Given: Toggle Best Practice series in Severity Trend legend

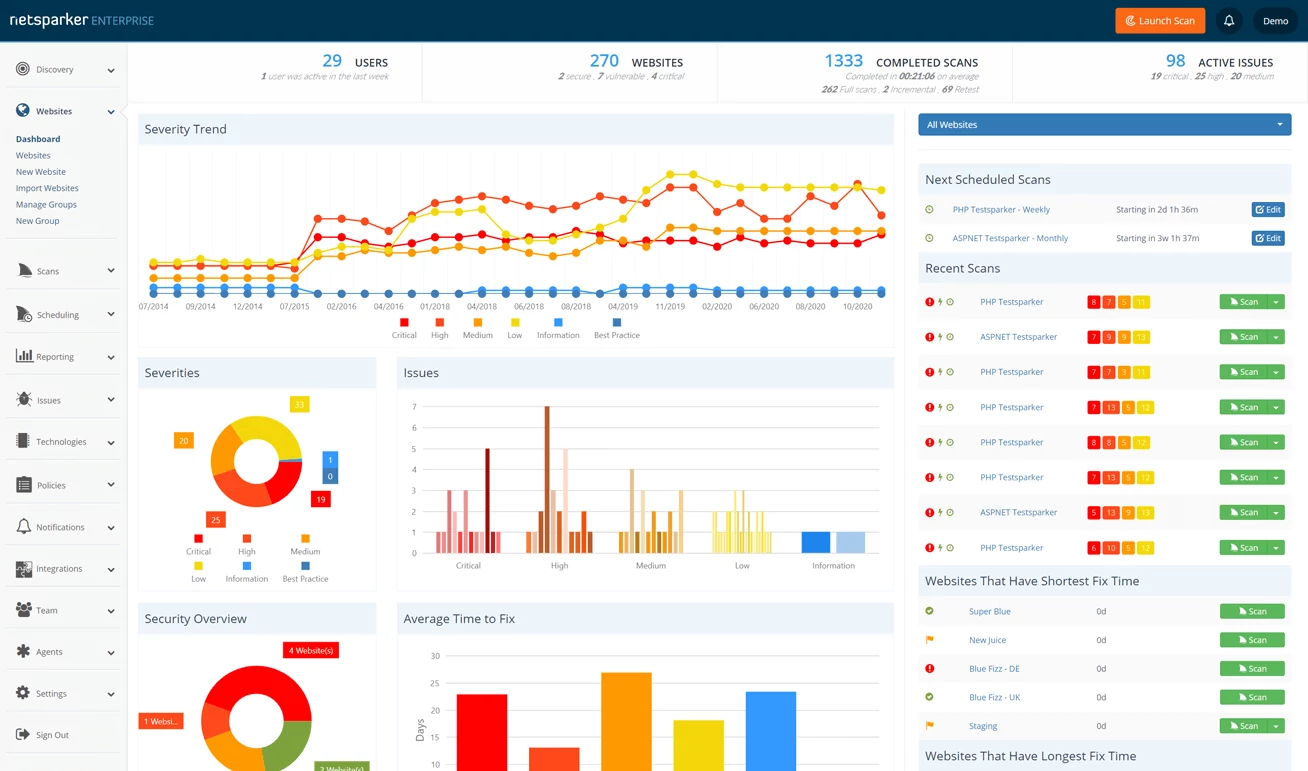Looking at the screenshot, I should [x=617, y=328].
